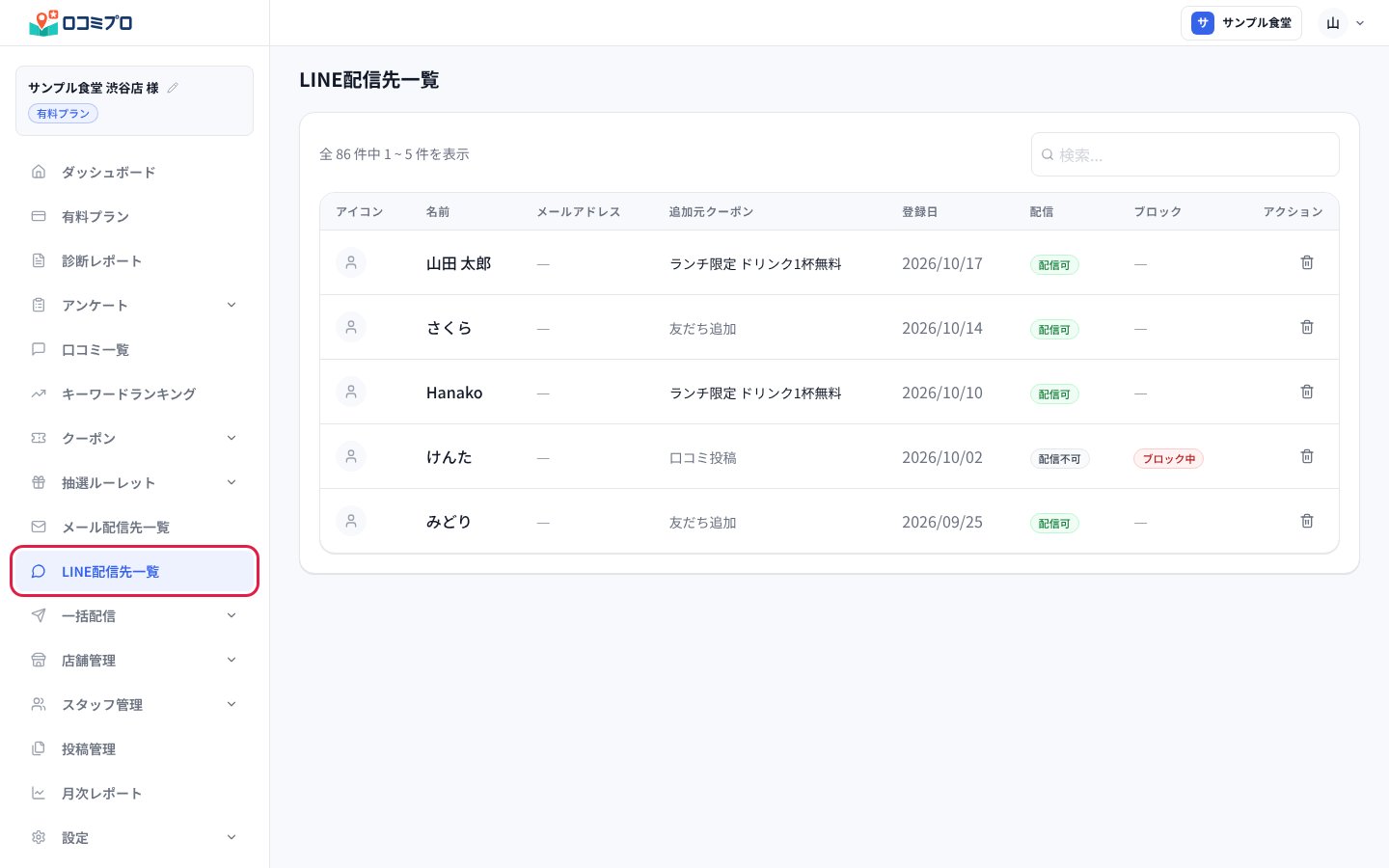Open the ダッシュボード menu item
Image resolution: width=1389 pixels, height=868 pixels.
[135, 172]
